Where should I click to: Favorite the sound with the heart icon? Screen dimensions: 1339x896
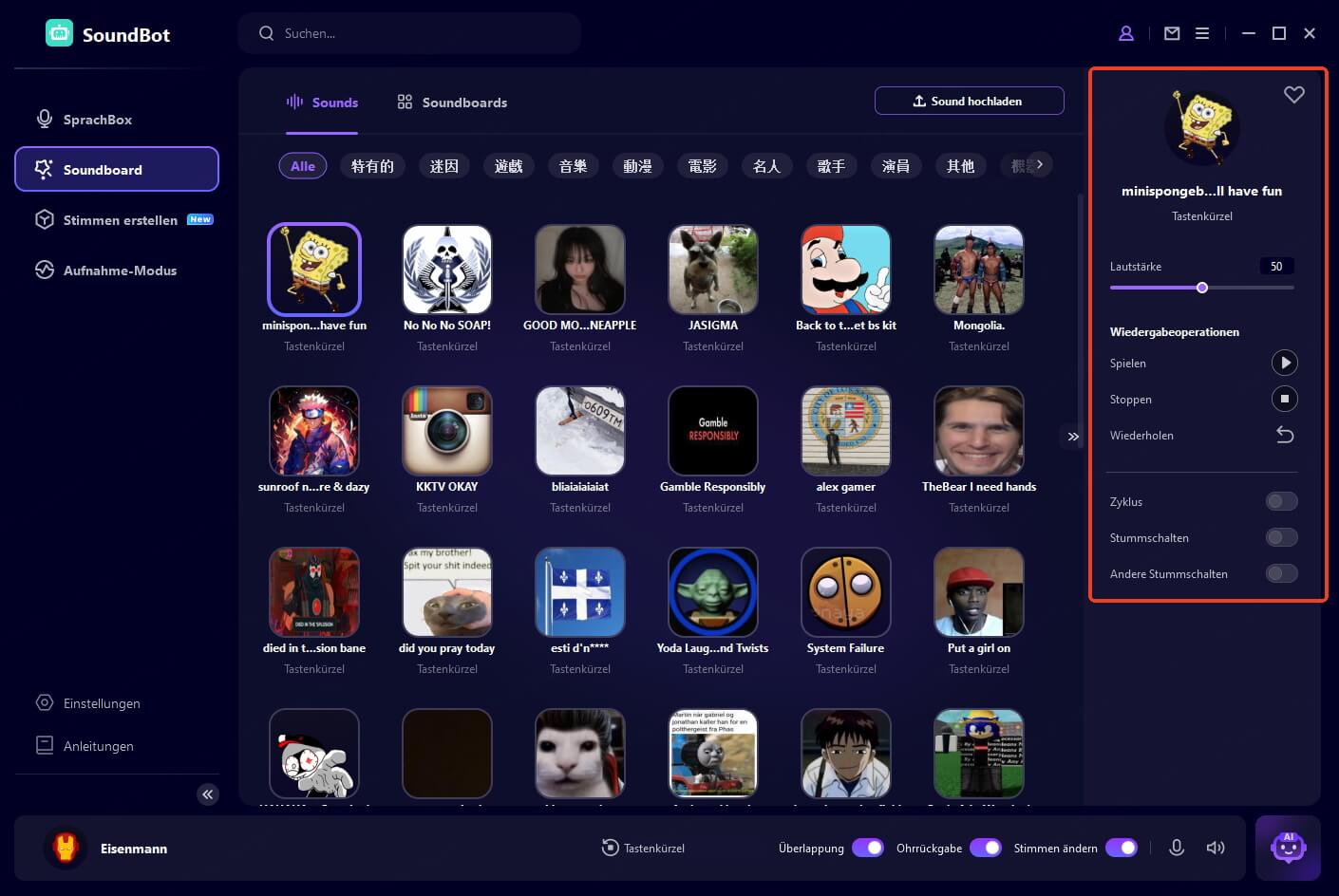pos(1293,94)
